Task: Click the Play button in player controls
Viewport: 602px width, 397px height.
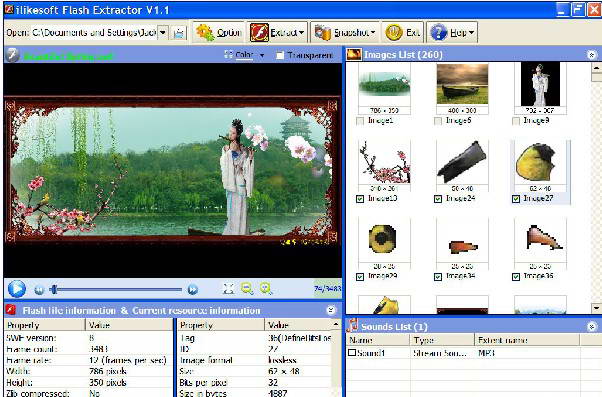Action: pos(17,289)
